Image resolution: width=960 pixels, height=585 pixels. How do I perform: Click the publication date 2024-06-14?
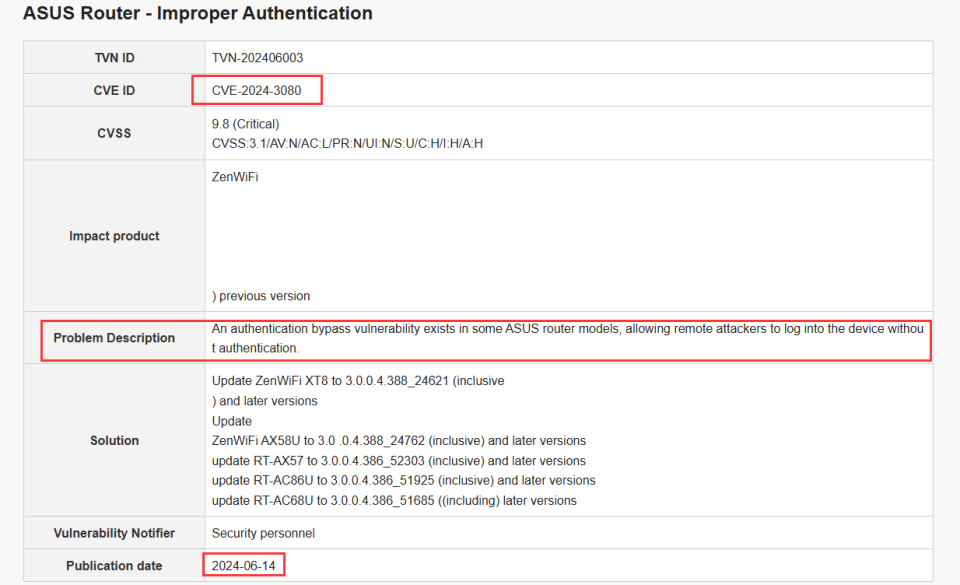click(x=244, y=566)
